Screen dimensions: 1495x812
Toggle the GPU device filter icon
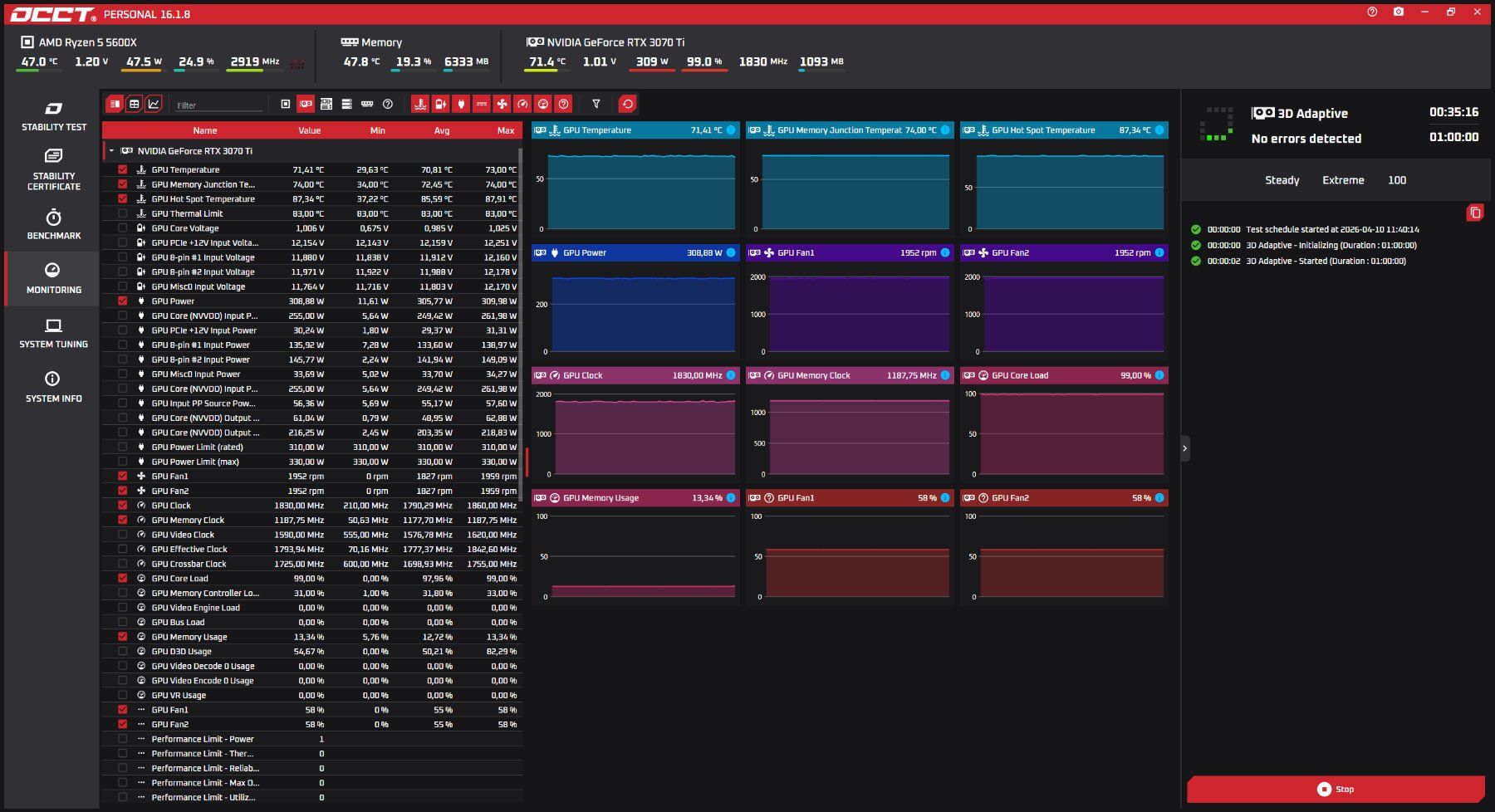point(306,104)
